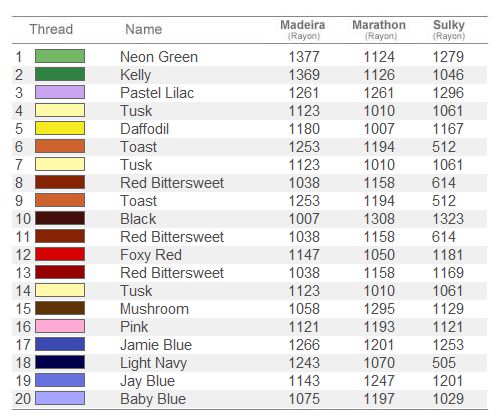Select the Daffodil yellow swatch
The height and width of the screenshot is (420, 500).
pos(60,128)
